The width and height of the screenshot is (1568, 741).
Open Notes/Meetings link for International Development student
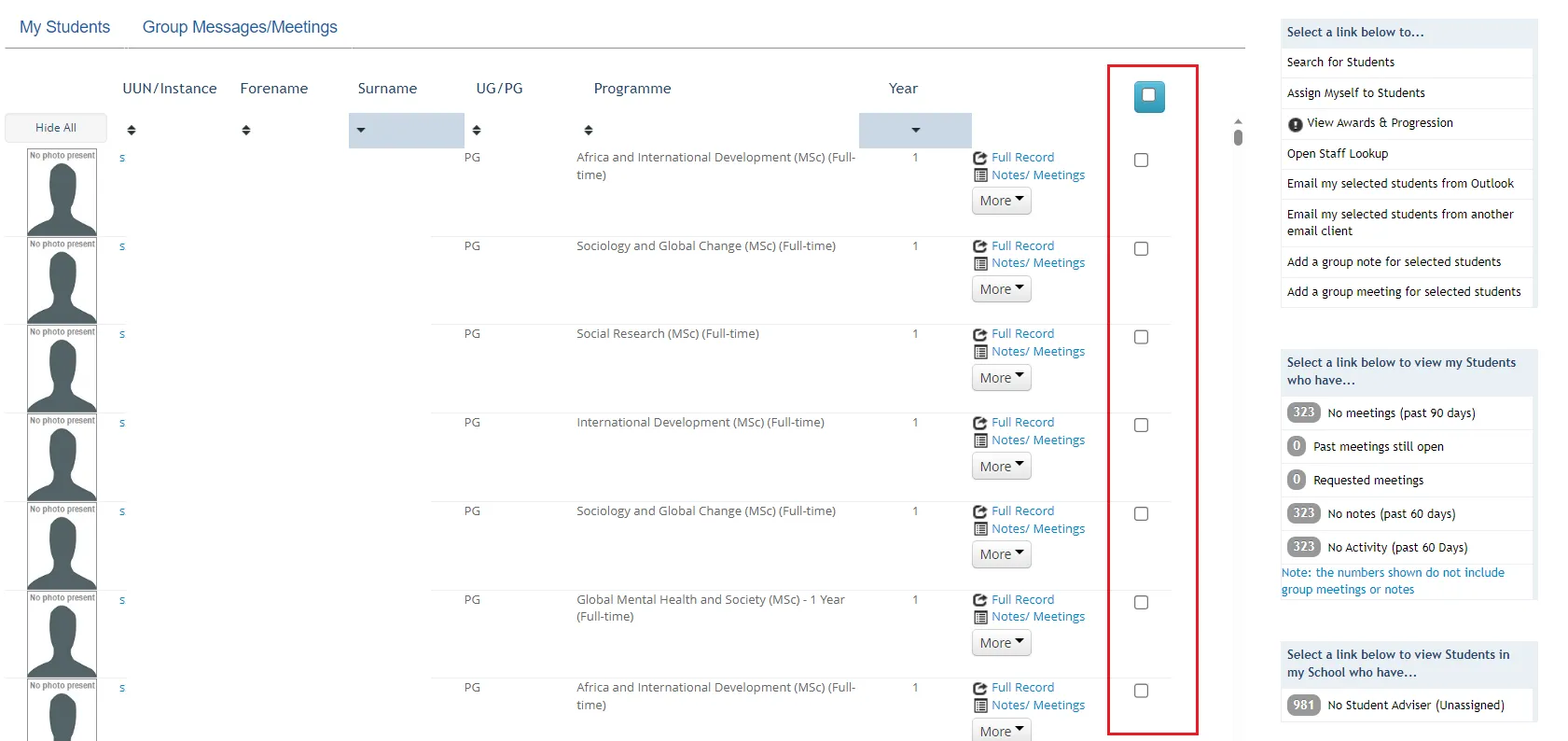coord(1038,440)
